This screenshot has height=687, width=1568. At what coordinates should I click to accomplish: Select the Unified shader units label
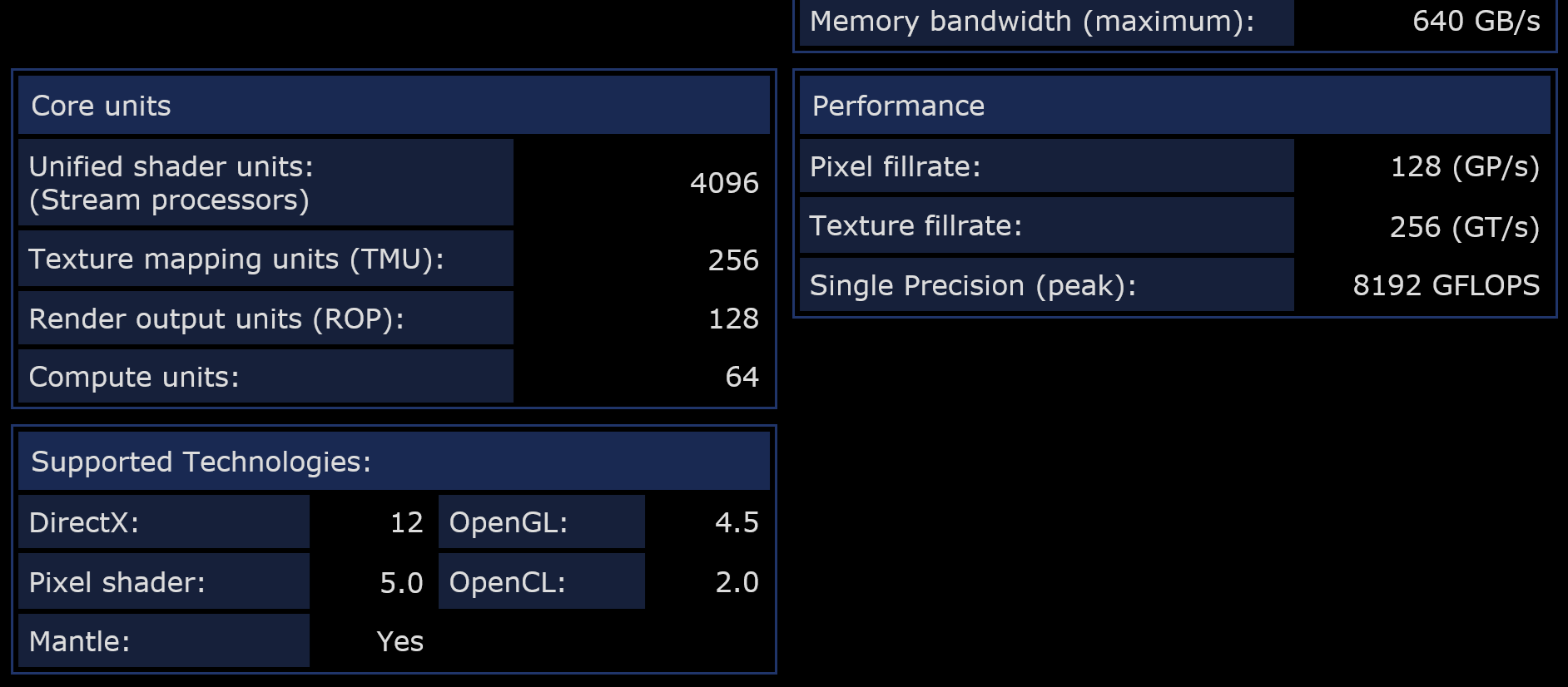171,182
